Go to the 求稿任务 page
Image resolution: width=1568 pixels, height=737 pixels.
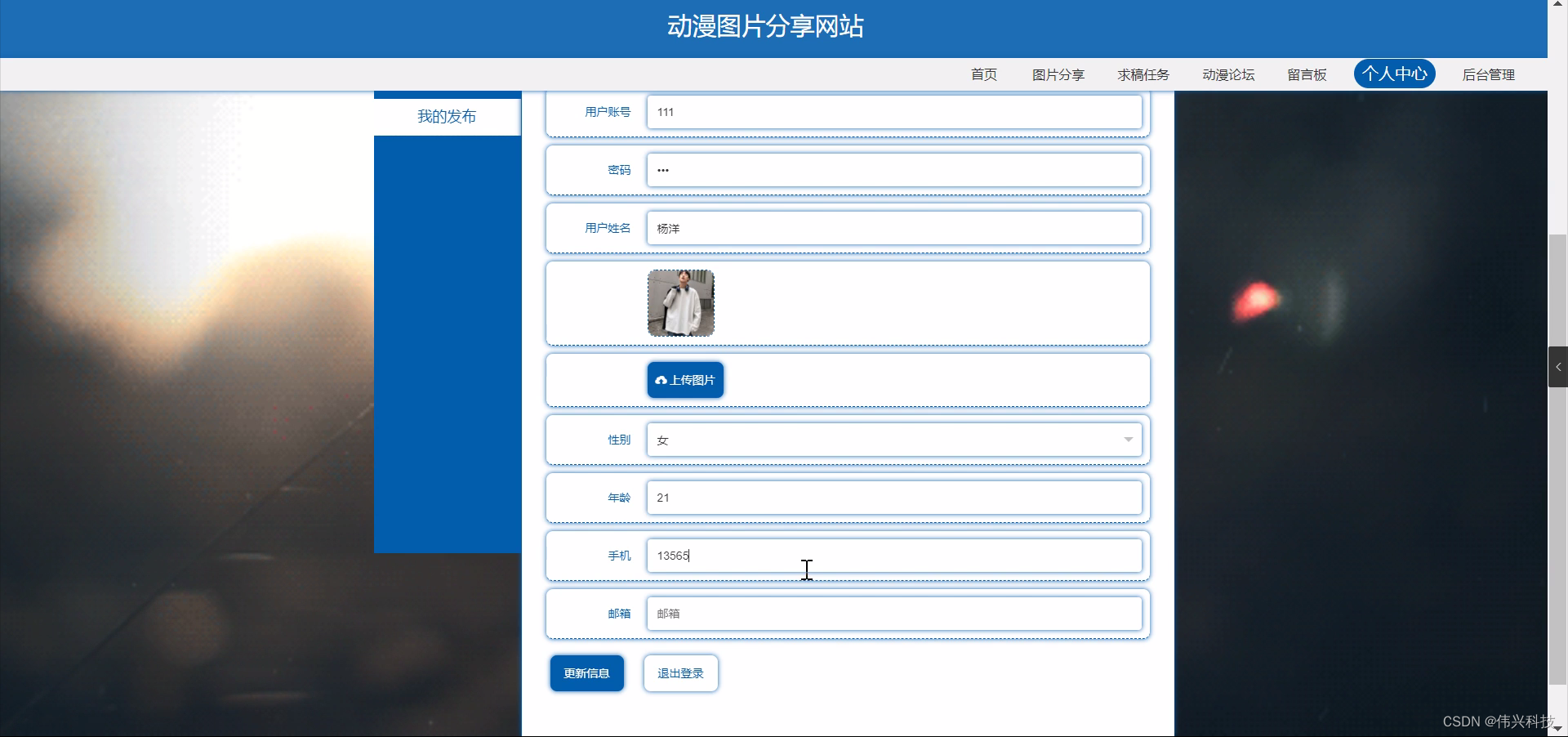(1143, 74)
